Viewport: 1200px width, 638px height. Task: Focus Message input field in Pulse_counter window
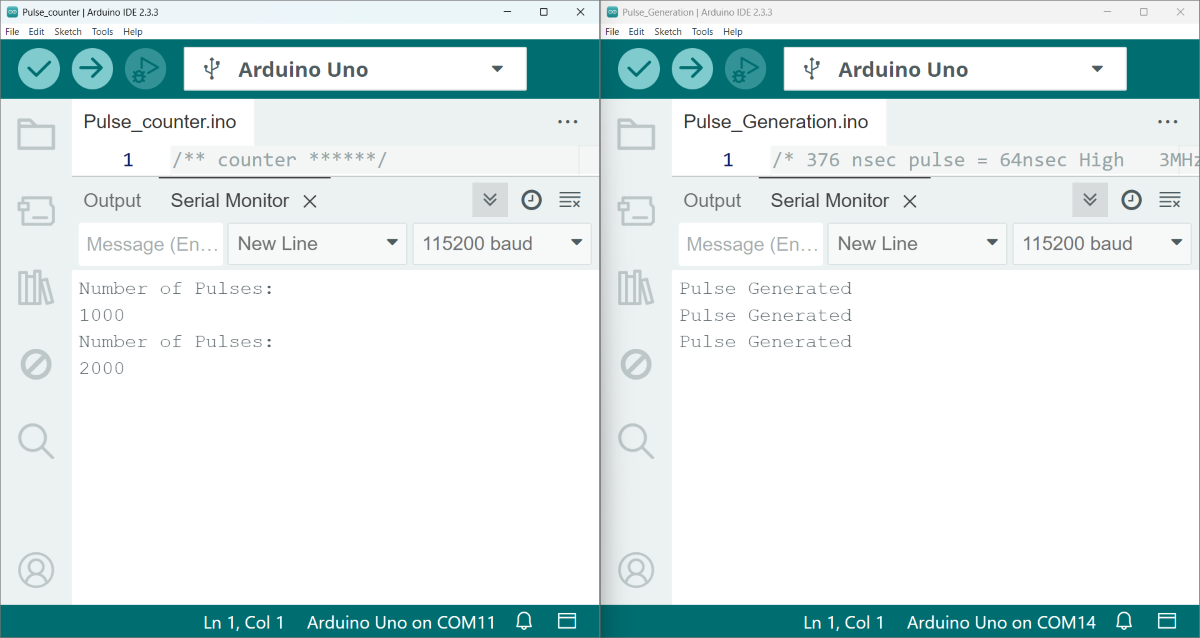pos(151,244)
